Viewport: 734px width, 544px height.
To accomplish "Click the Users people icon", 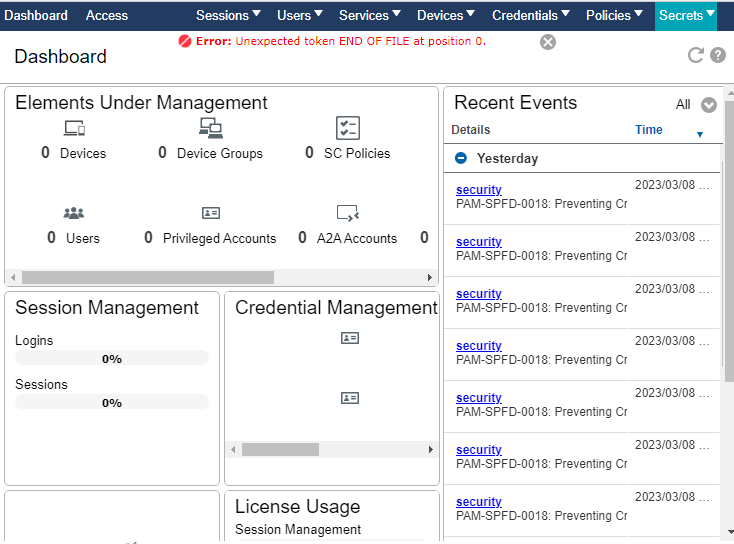I will pos(74,213).
